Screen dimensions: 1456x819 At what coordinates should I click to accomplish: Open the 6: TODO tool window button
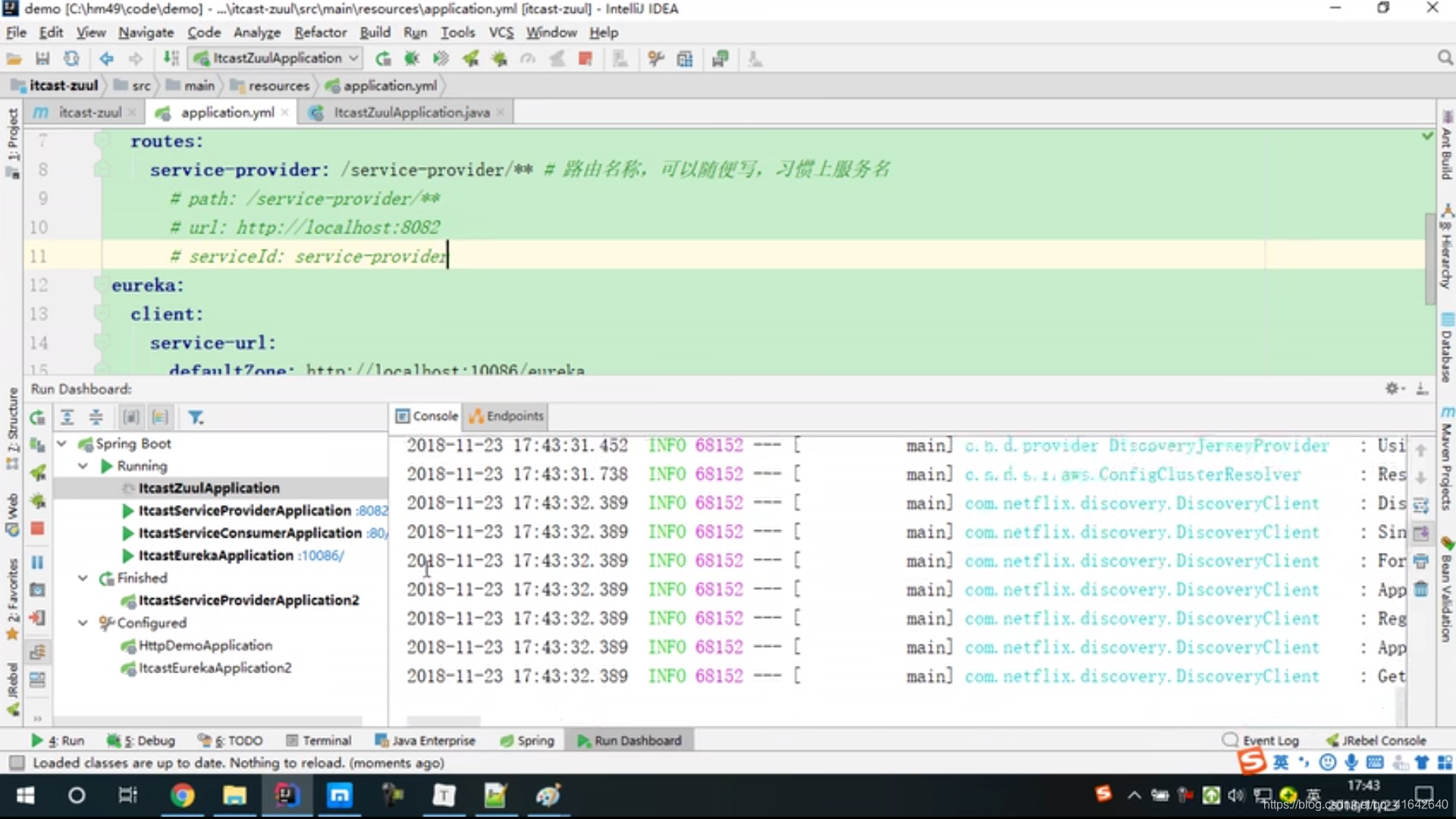point(230,740)
